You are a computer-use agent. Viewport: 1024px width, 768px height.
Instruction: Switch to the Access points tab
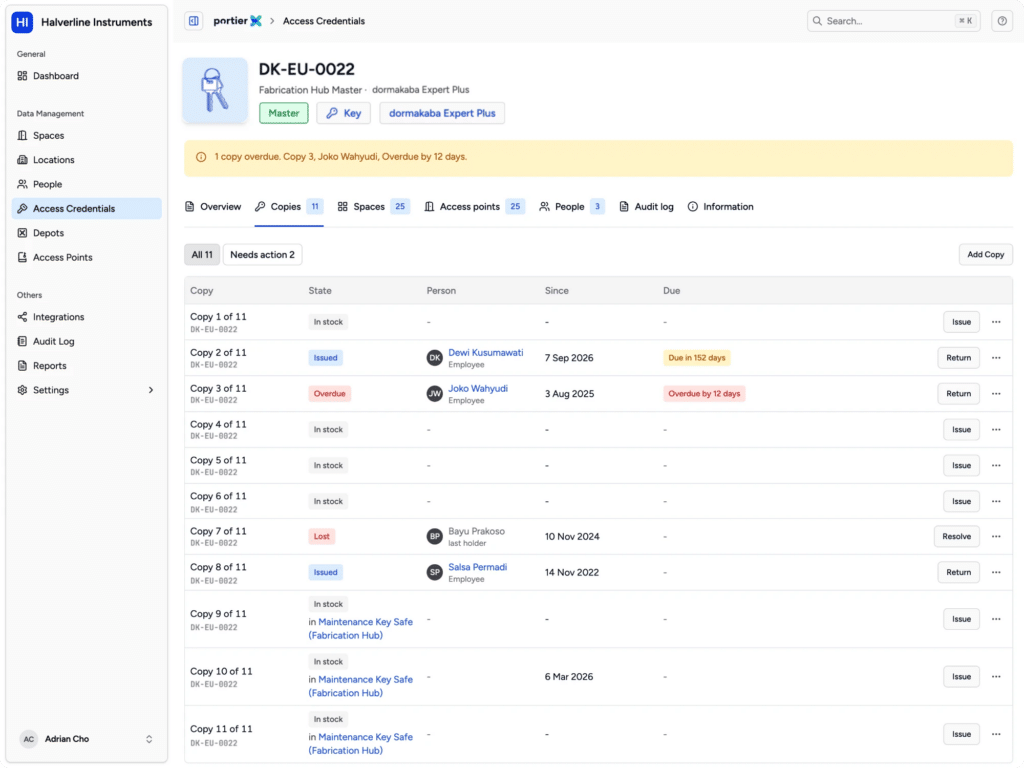pyautogui.click(x=474, y=206)
